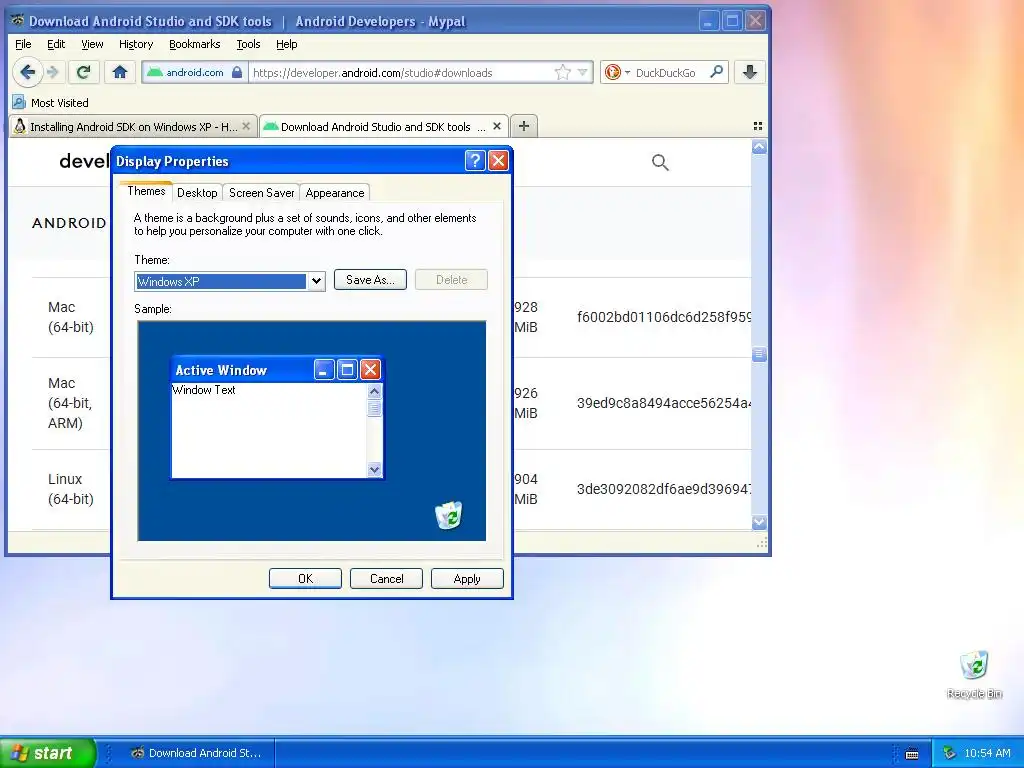
Task: Minimize the Mypal browser window
Action: [x=709, y=21]
